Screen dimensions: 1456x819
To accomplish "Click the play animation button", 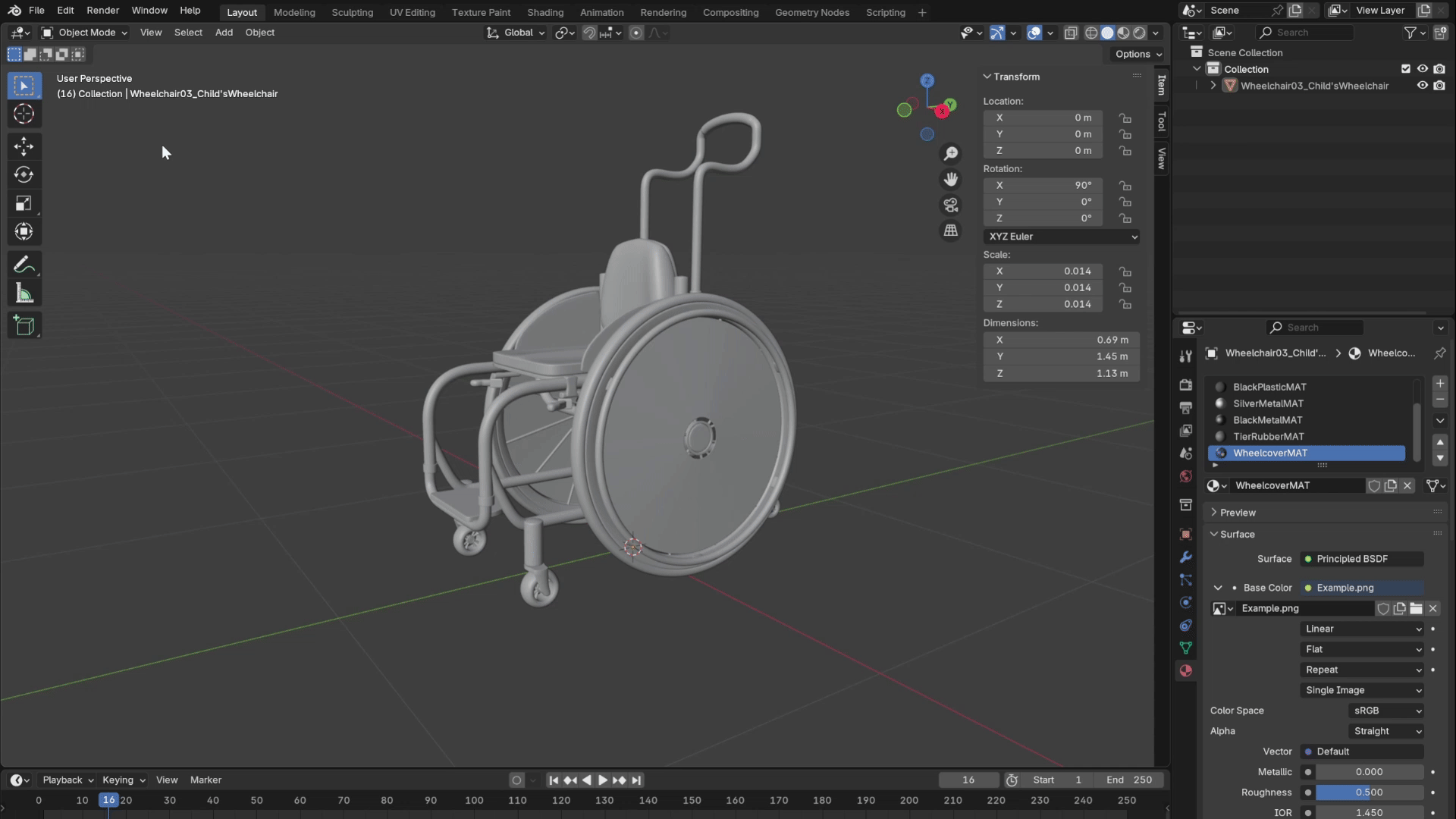I will (603, 780).
